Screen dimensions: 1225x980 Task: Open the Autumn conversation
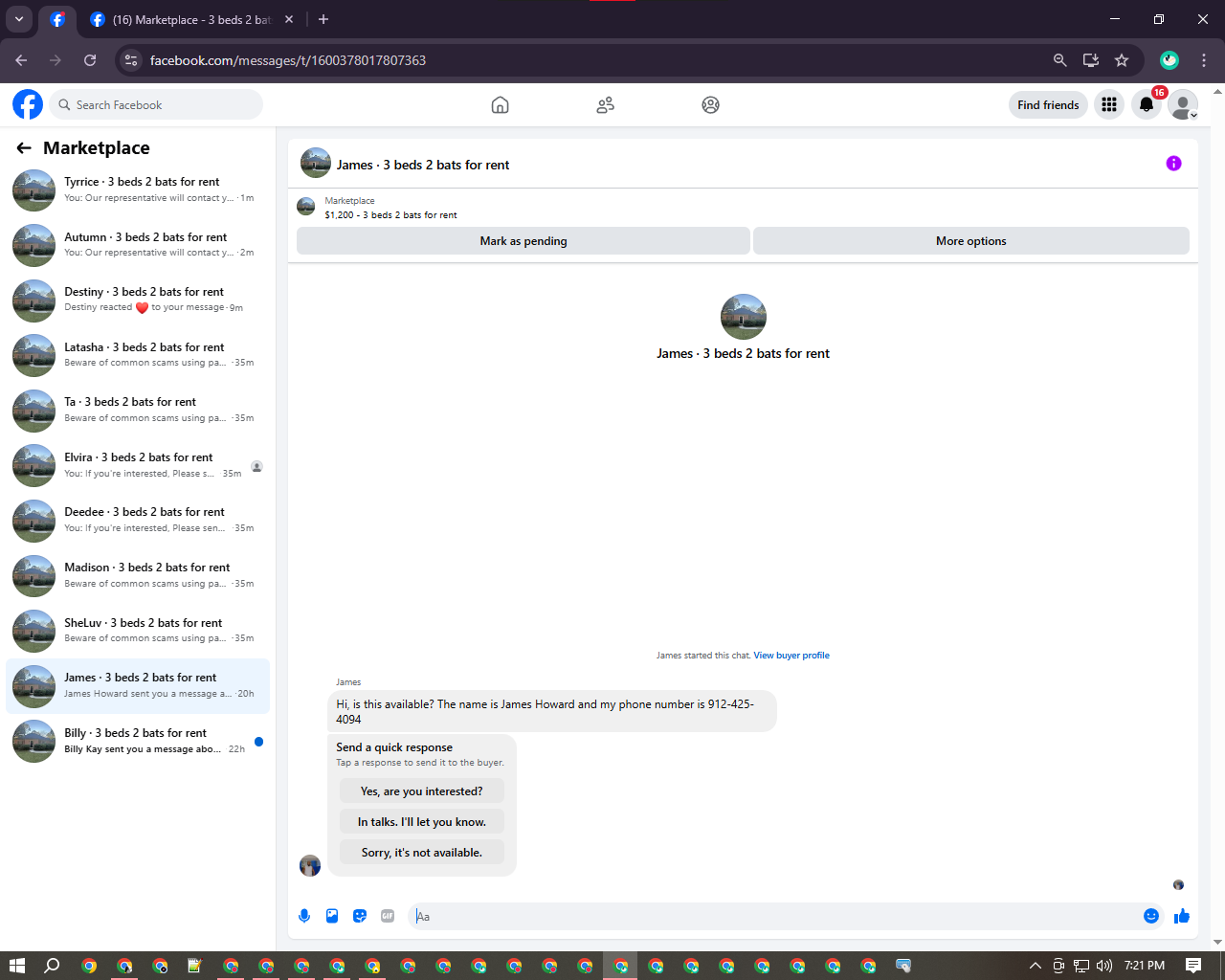tap(138, 245)
